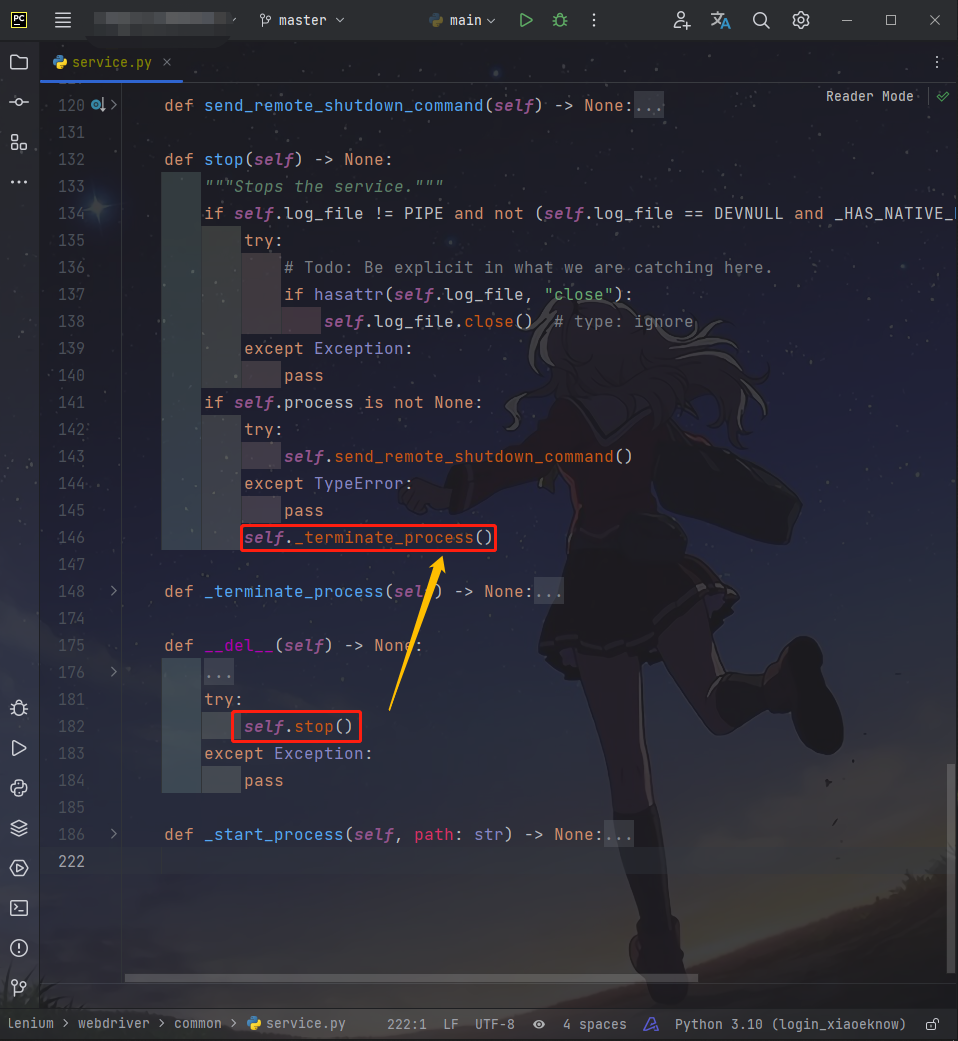
Task: Open the main run configuration dropdown
Action: point(463,20)
